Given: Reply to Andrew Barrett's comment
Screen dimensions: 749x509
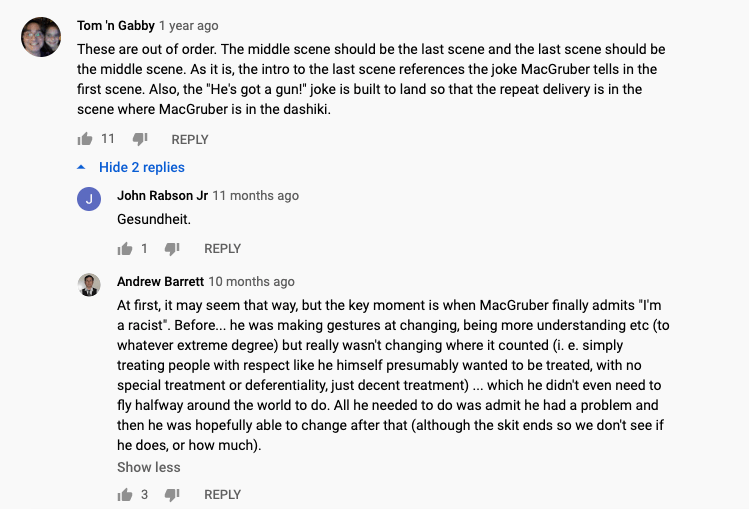Looking at the screenshot, I should 222,494.
